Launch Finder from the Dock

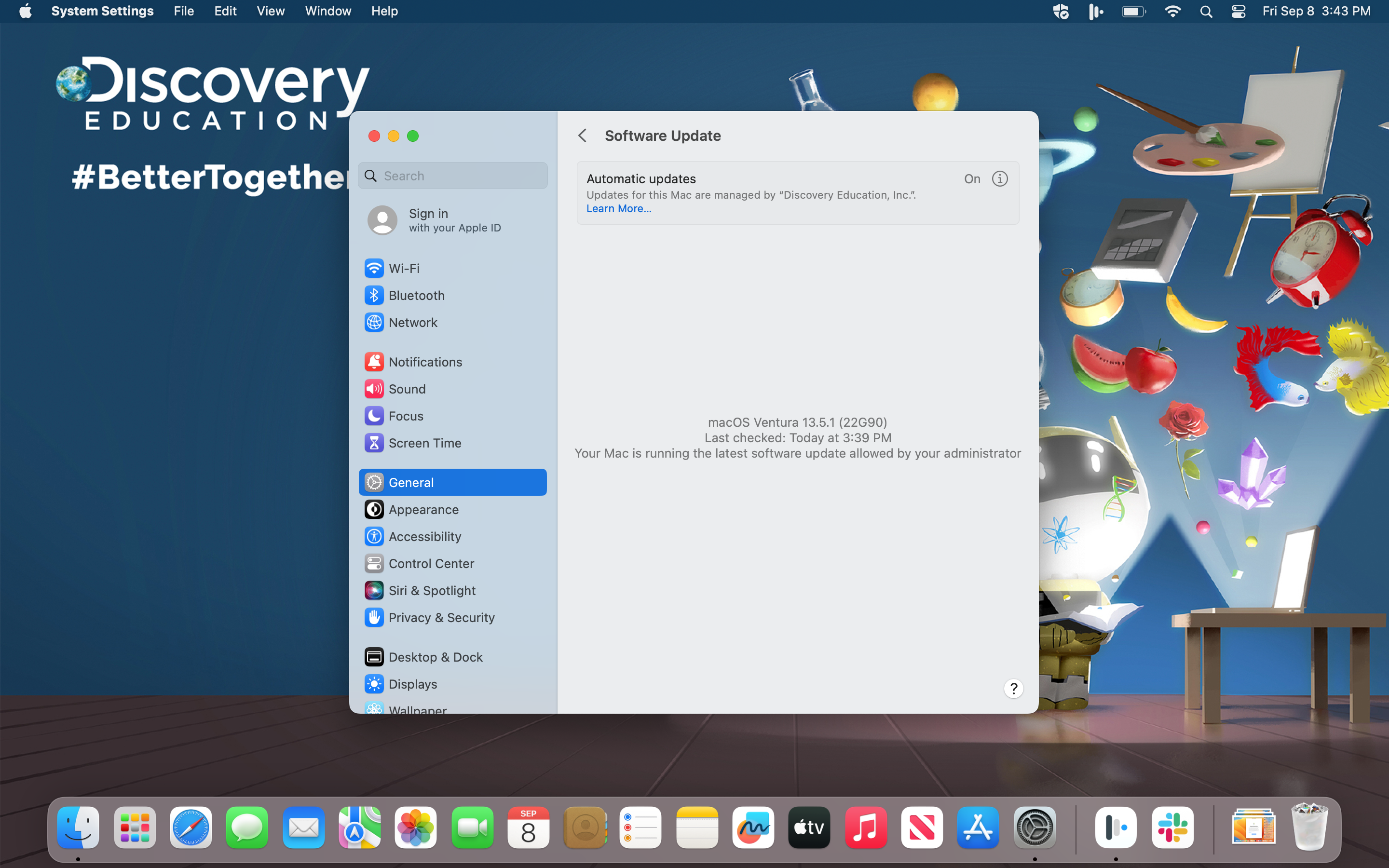pos(78,827)
